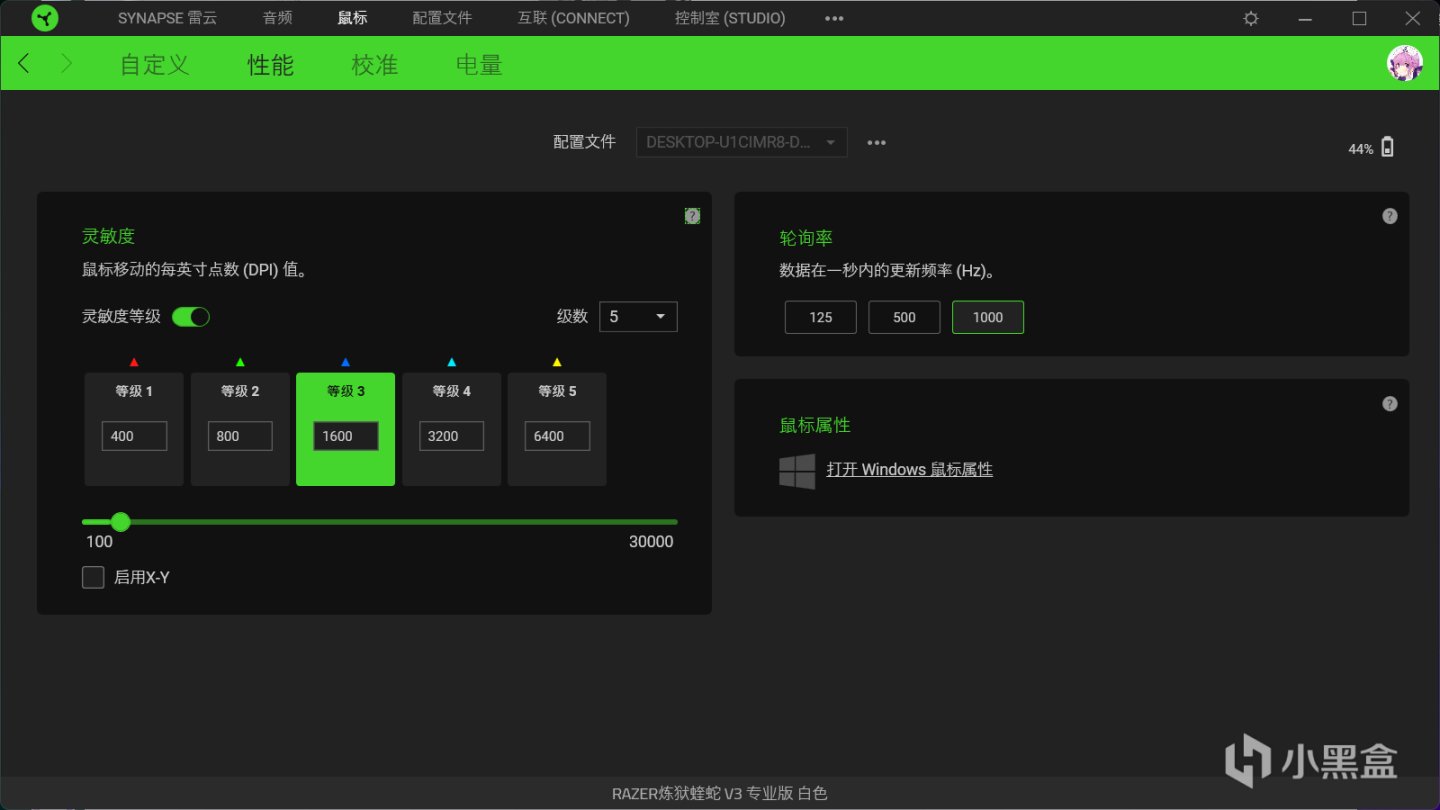Switch to 鼠标 tab
Screen dimensions: 1440x810
coord(352,18)
